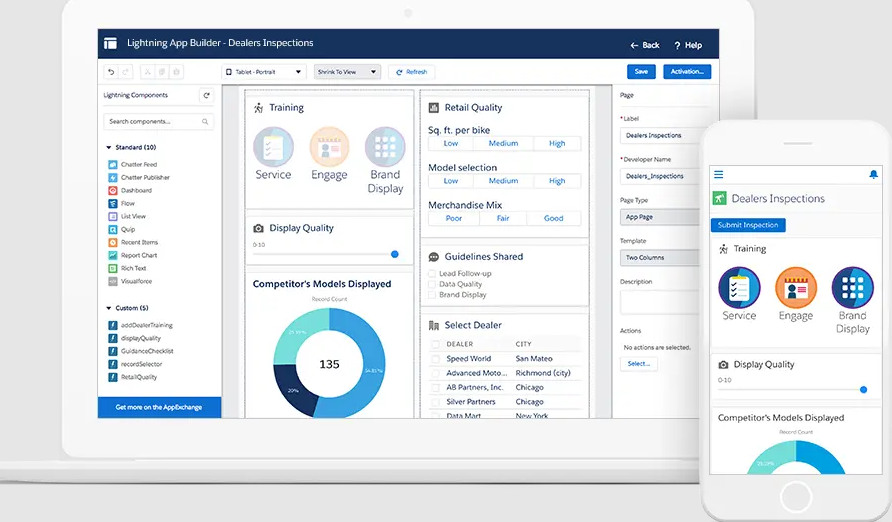This screenshot has height=522, width=892.
Task: Click the search magnifier icon
Action: pyautogui.click(x=205, y=122)
